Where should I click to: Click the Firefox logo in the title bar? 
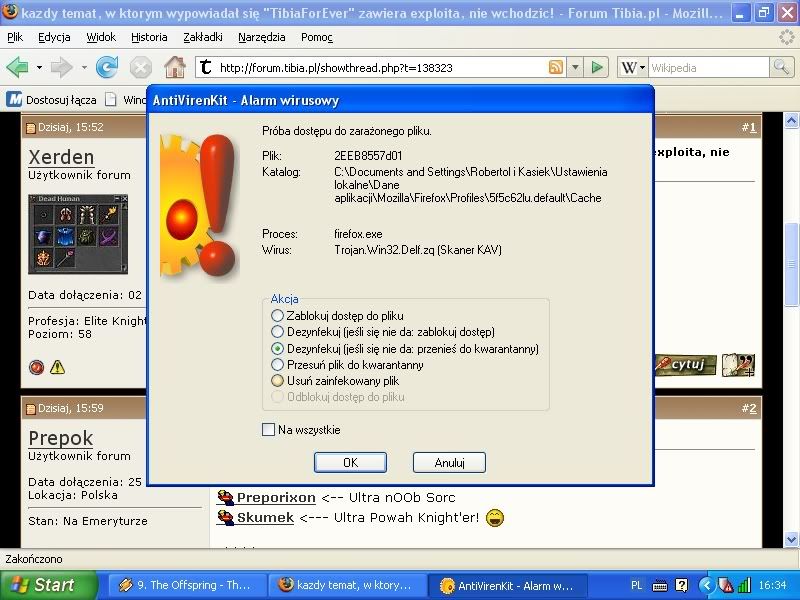click(x=10, y=11)
